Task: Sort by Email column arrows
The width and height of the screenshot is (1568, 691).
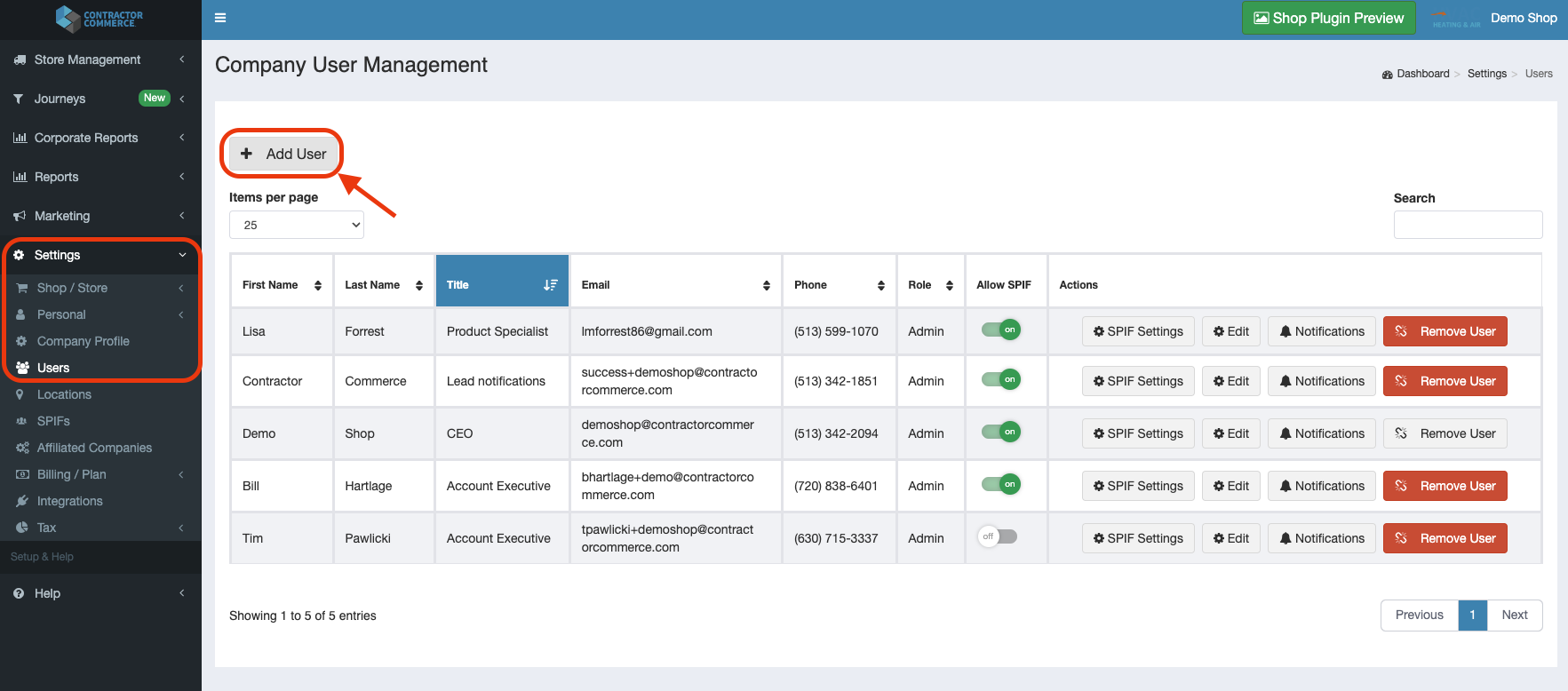Action: 767,285
